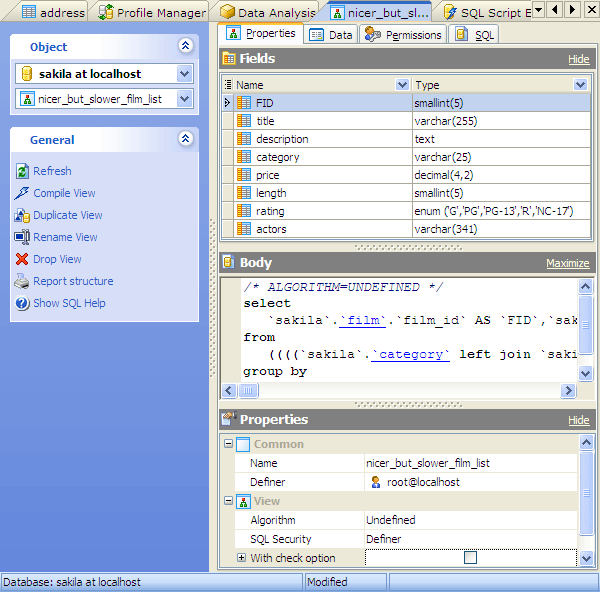Screen dimensions: 600x592
Task: Click the Compile View lightning icon
Action: [x=21, y=193]
